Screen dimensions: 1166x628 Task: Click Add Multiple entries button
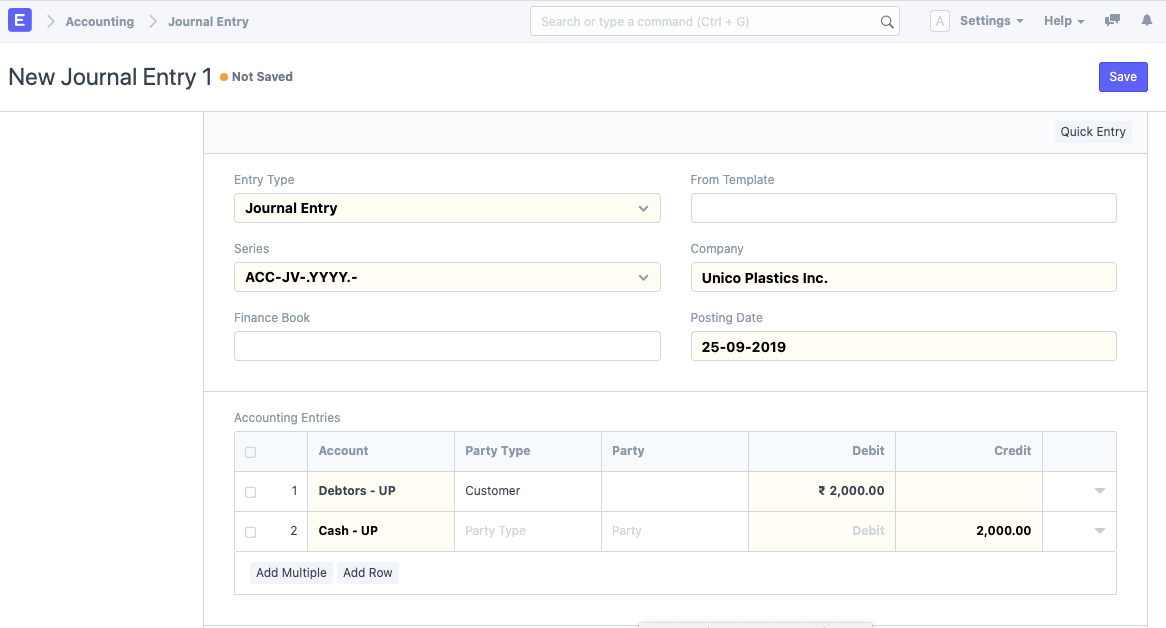(x=291, y=572)
